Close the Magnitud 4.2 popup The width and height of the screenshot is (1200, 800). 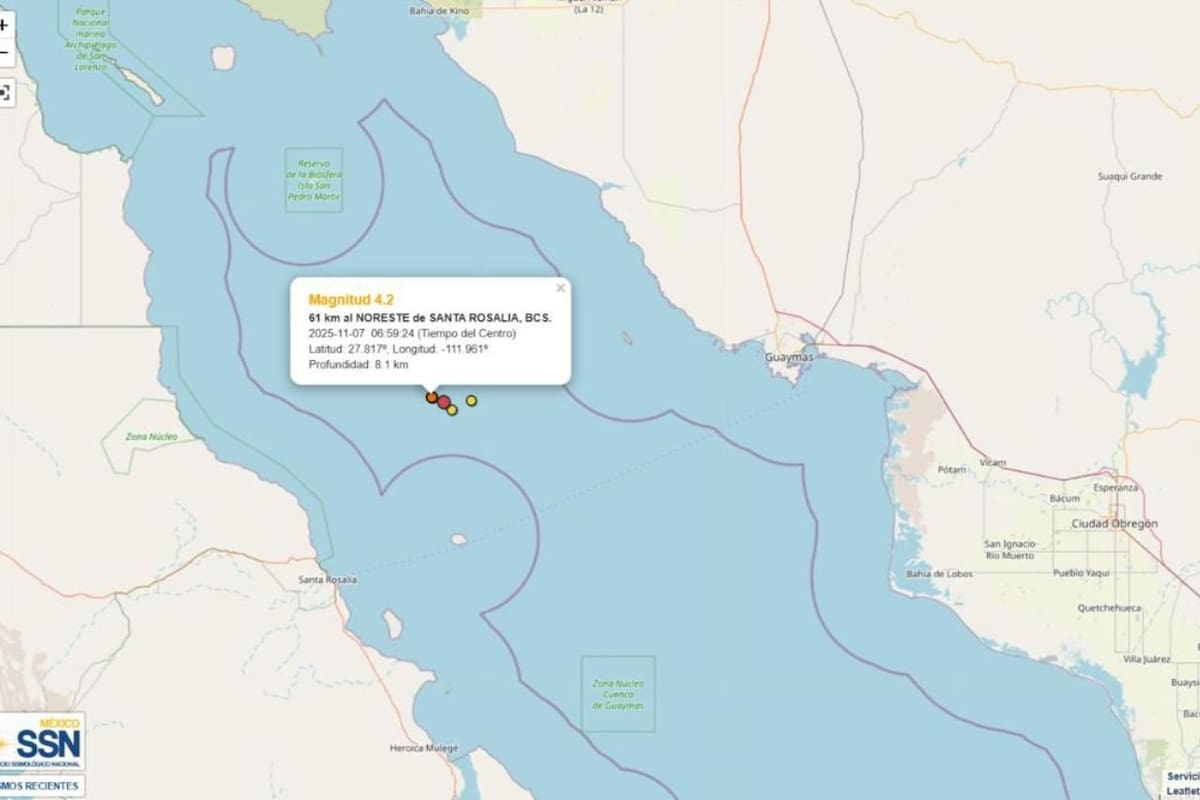pyautogui.click(x=560, y=288)
